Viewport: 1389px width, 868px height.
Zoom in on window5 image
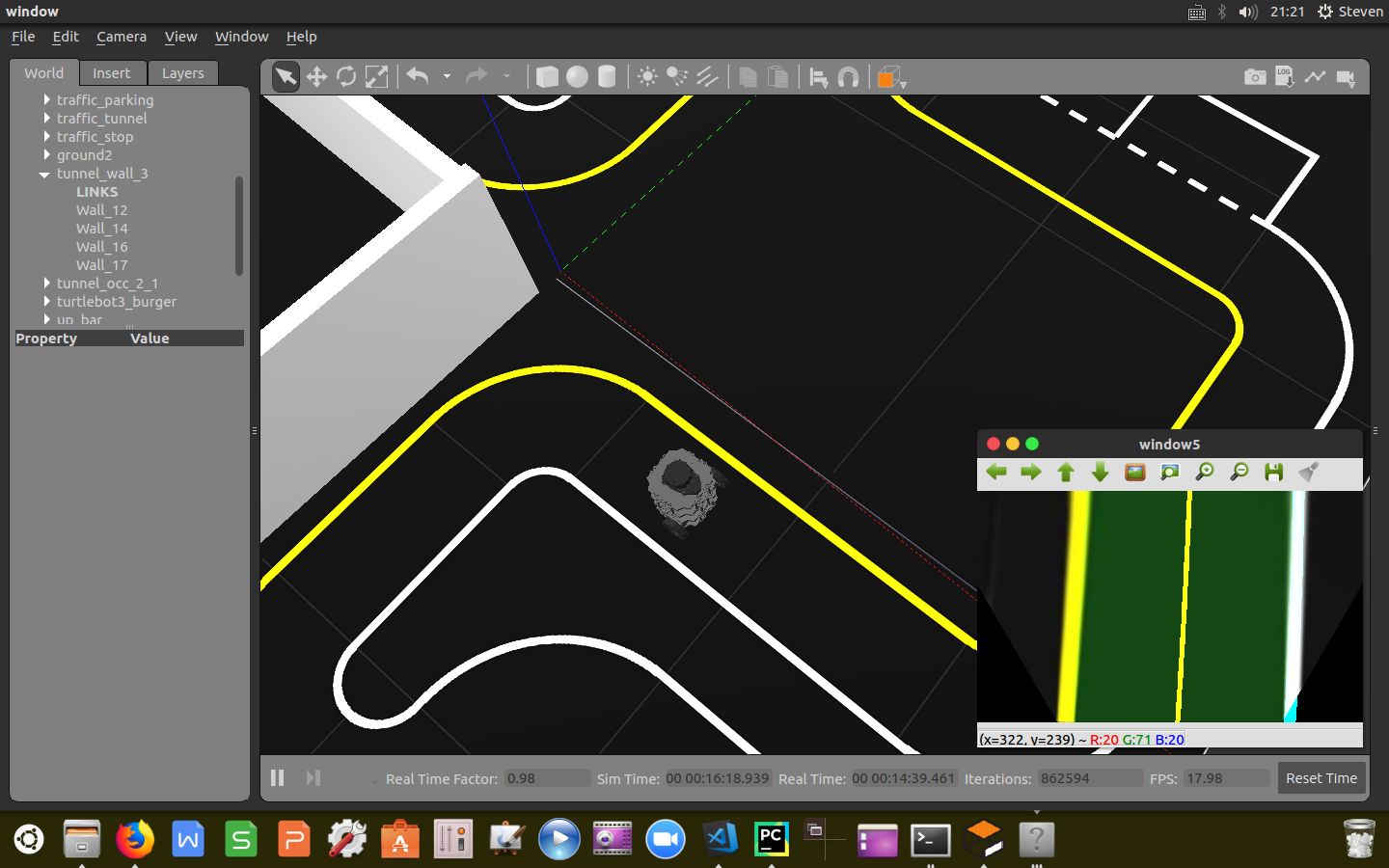pos(1205,472)
